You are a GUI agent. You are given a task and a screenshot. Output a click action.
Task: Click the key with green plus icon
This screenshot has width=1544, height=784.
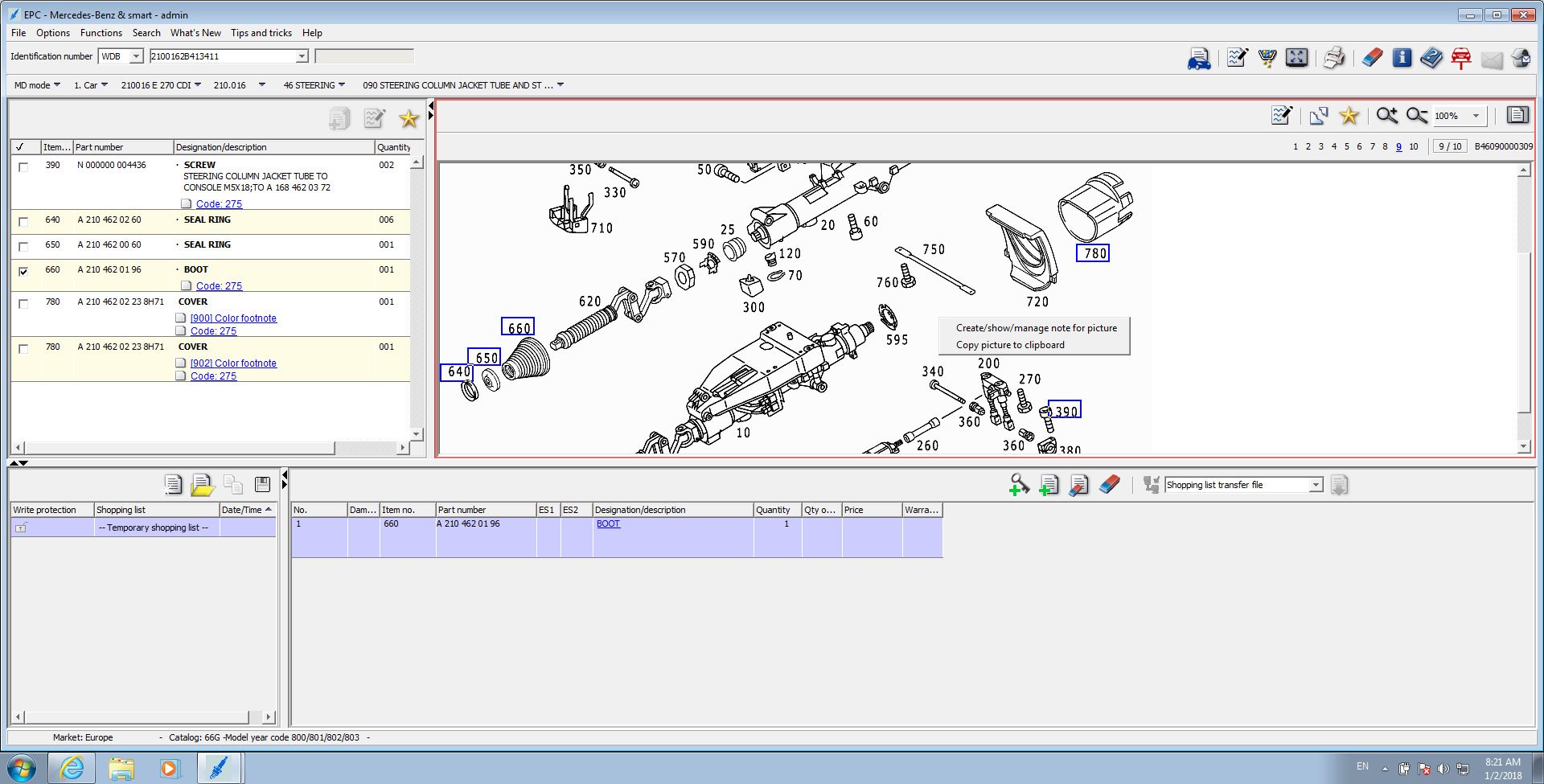tap(1019, 485)
